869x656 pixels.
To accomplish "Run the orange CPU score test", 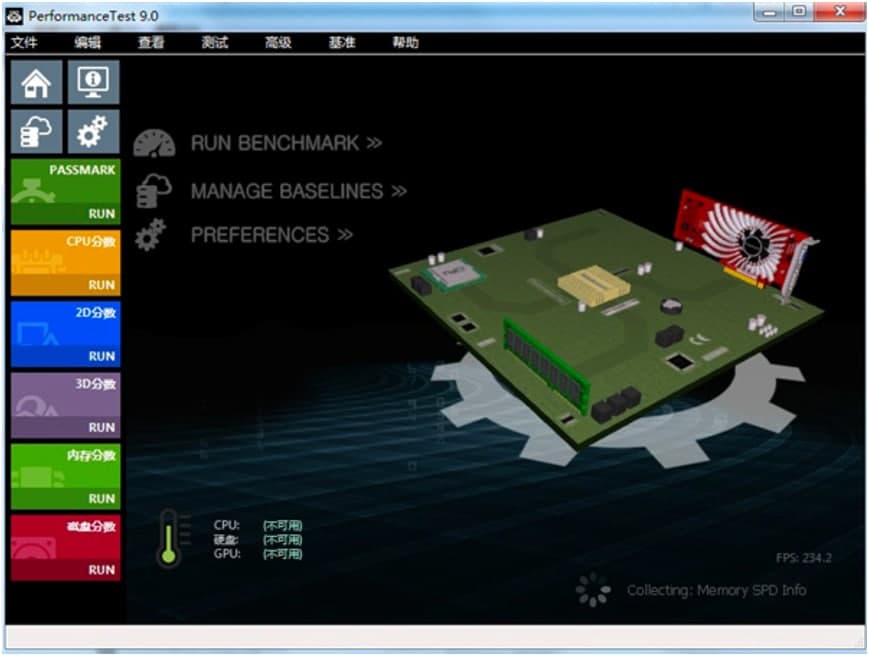I will [65, 263].
